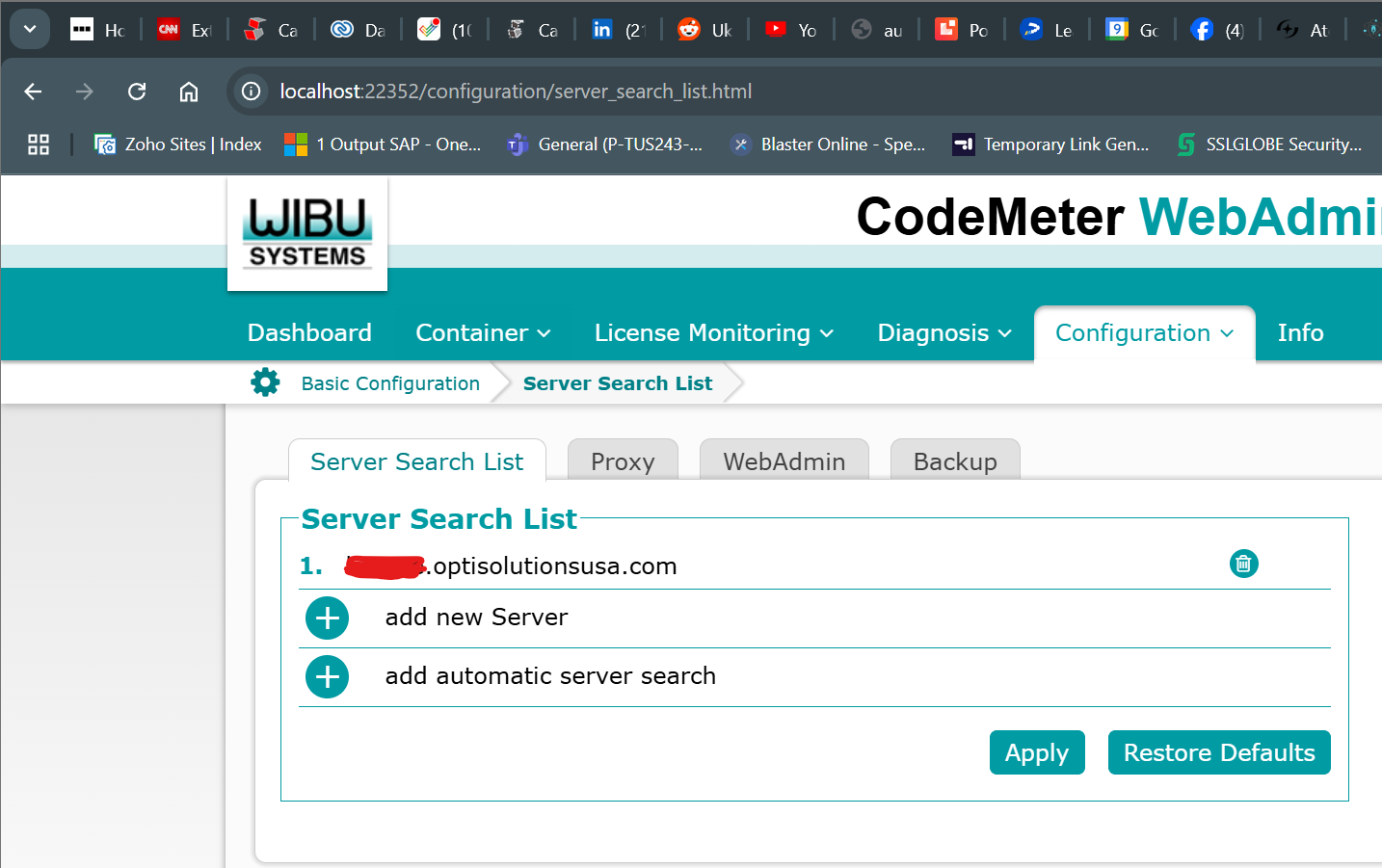View site information for localhost
This screenshot has height=868, width=1382.
(x=252, y=92)
